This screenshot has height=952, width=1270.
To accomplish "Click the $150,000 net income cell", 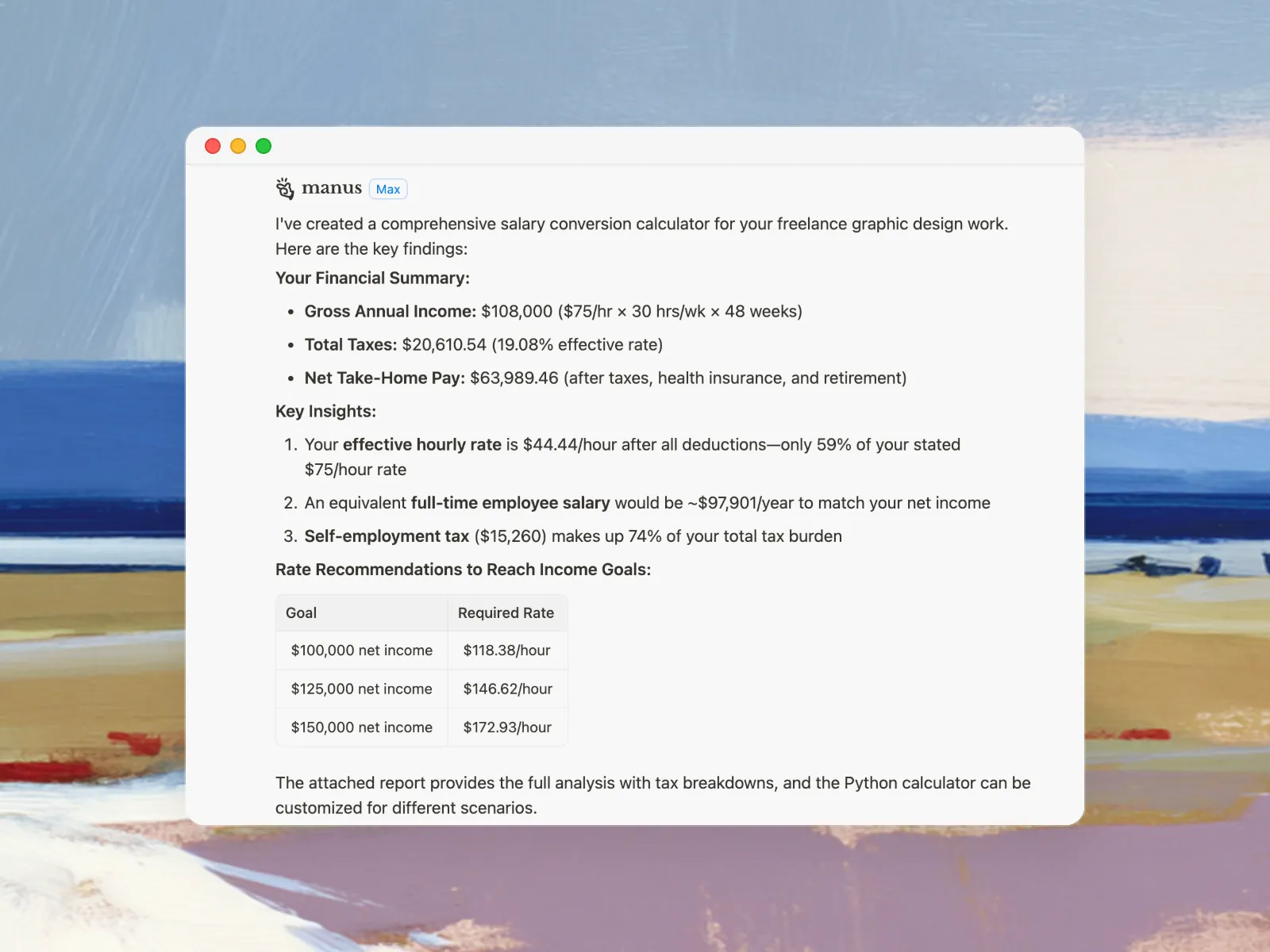I will 362,727.
